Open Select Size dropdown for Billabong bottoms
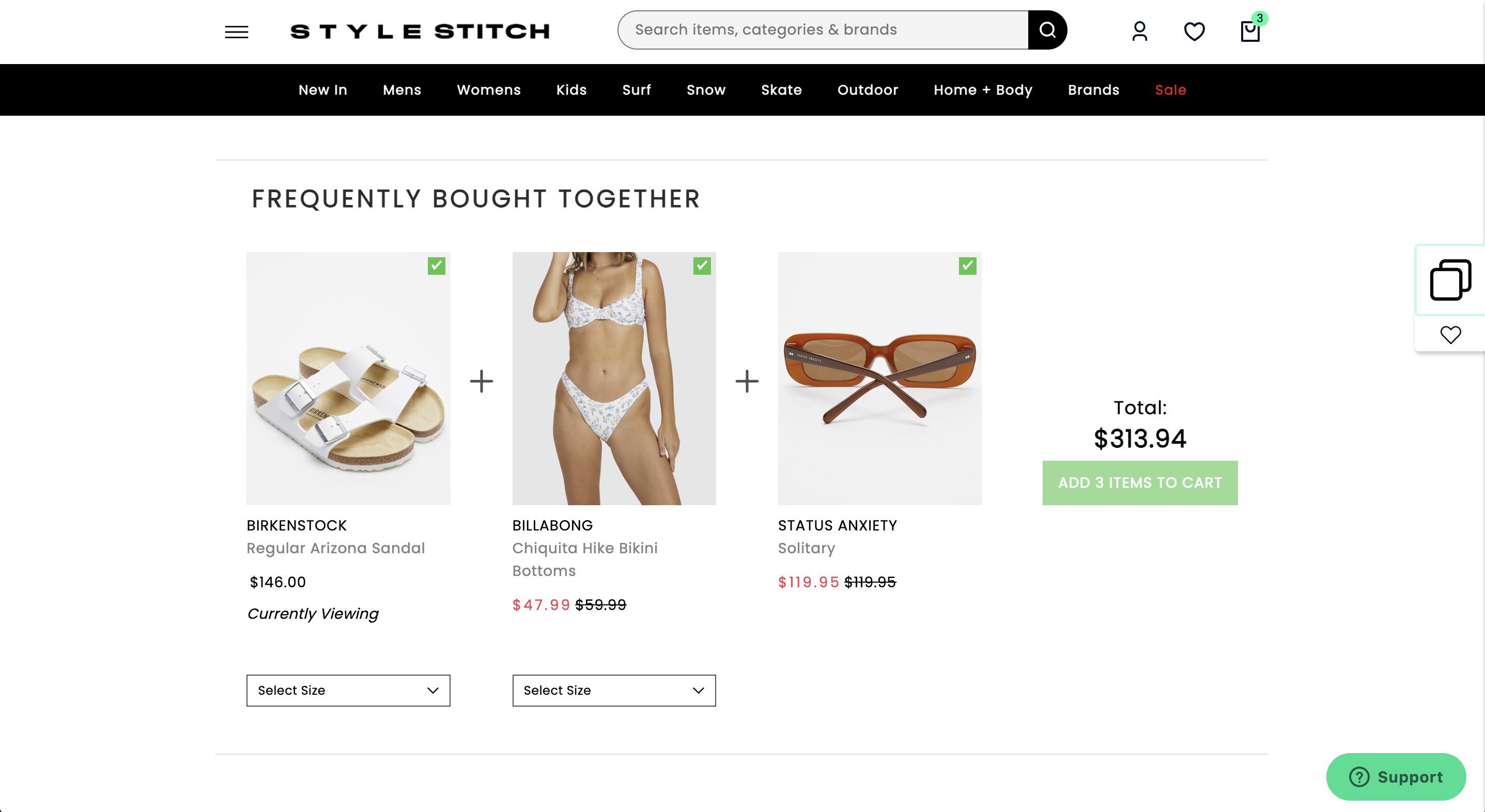The height and width of the screenshot is (812, 1485). coord(614,691)
